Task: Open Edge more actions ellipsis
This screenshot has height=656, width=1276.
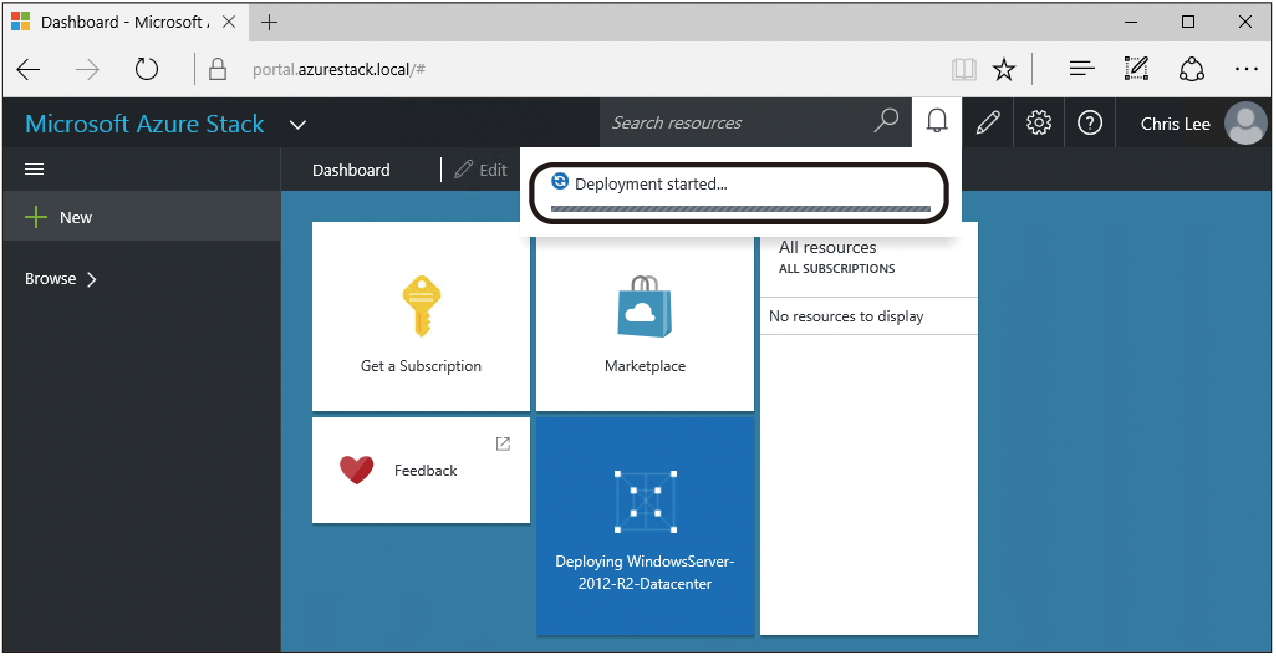Action: pos(1246,69)
